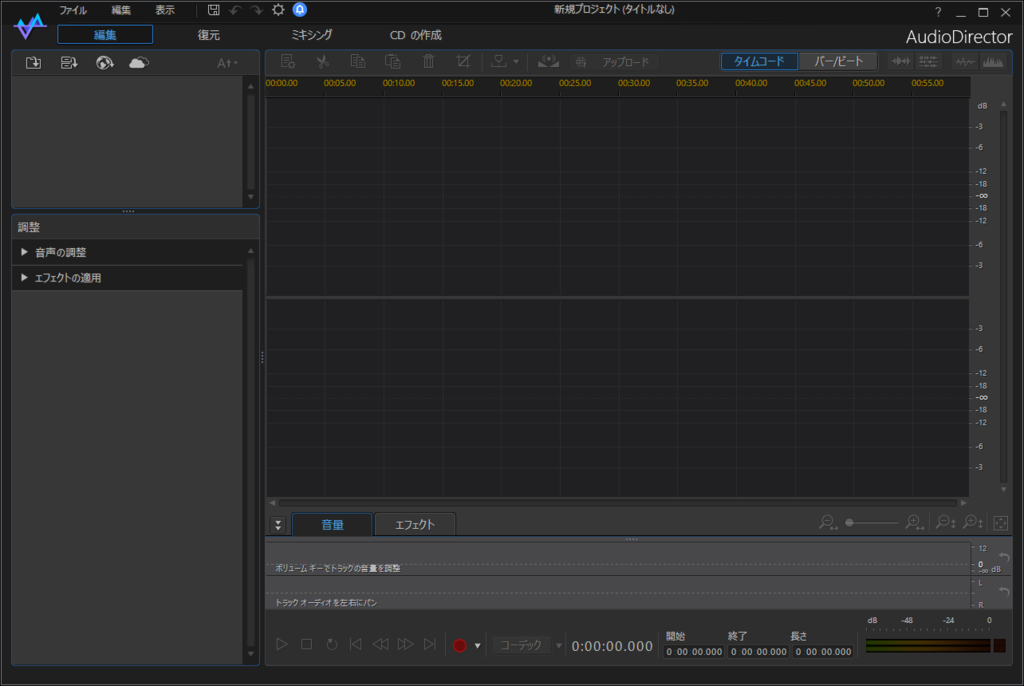Toggle the waveform display view
The width and height of the screenshot is (1024, 686).
point(965,62)
